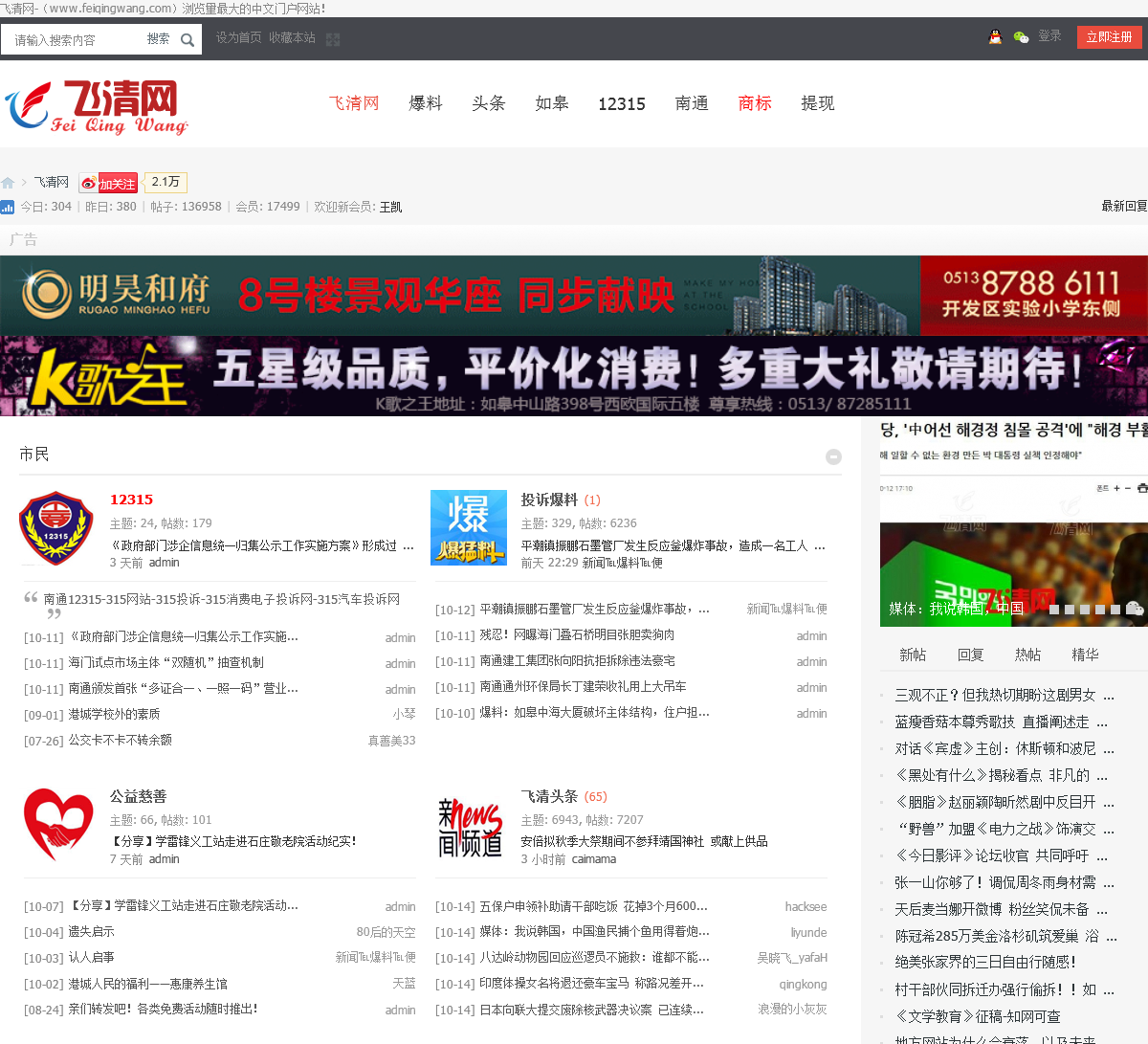Open post 八达岭动物园回应巡逻员不施救

pos(594,958)
